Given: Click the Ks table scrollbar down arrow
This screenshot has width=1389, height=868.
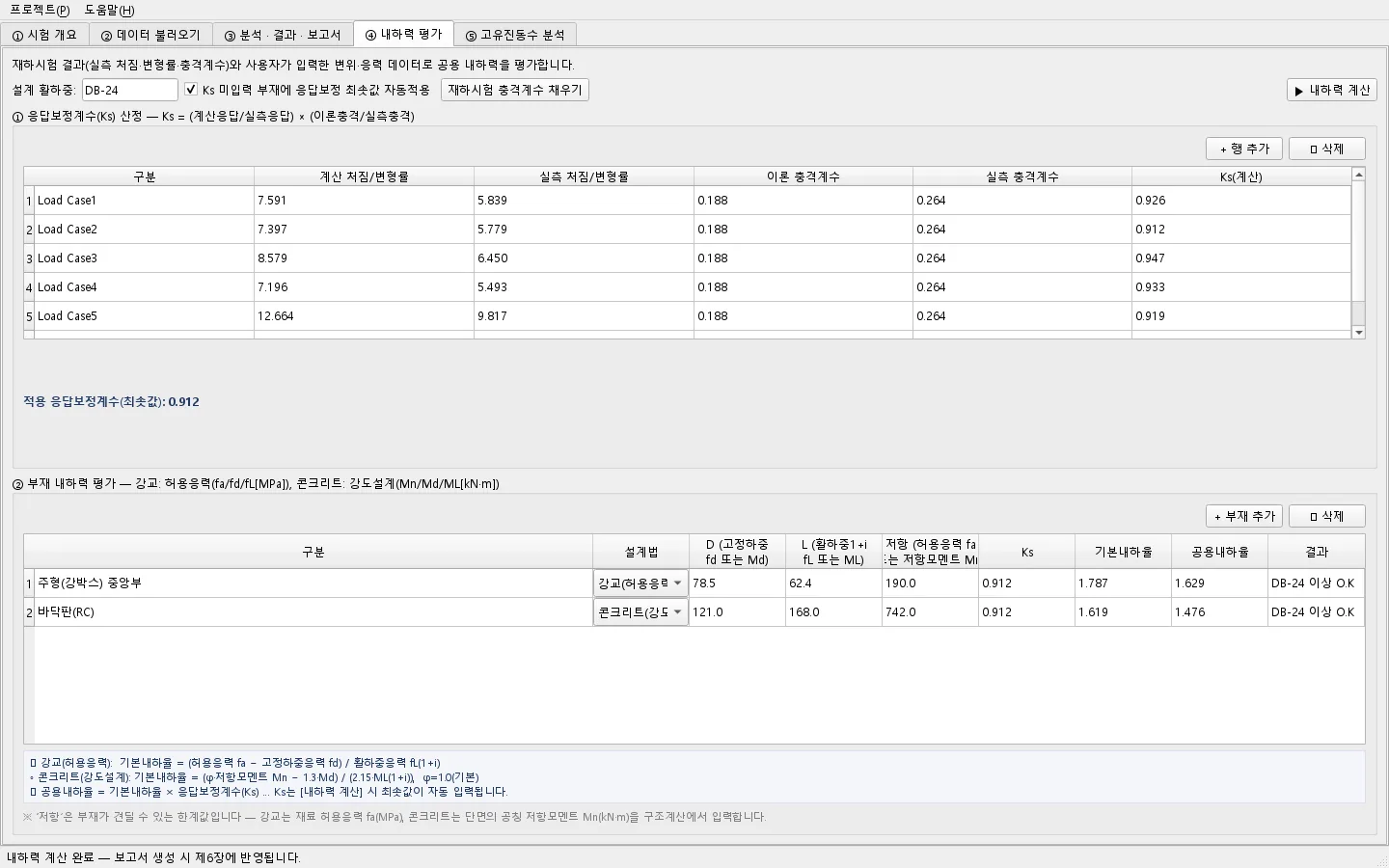Looking at the screenshot, I should click(x=1358, y=332).
